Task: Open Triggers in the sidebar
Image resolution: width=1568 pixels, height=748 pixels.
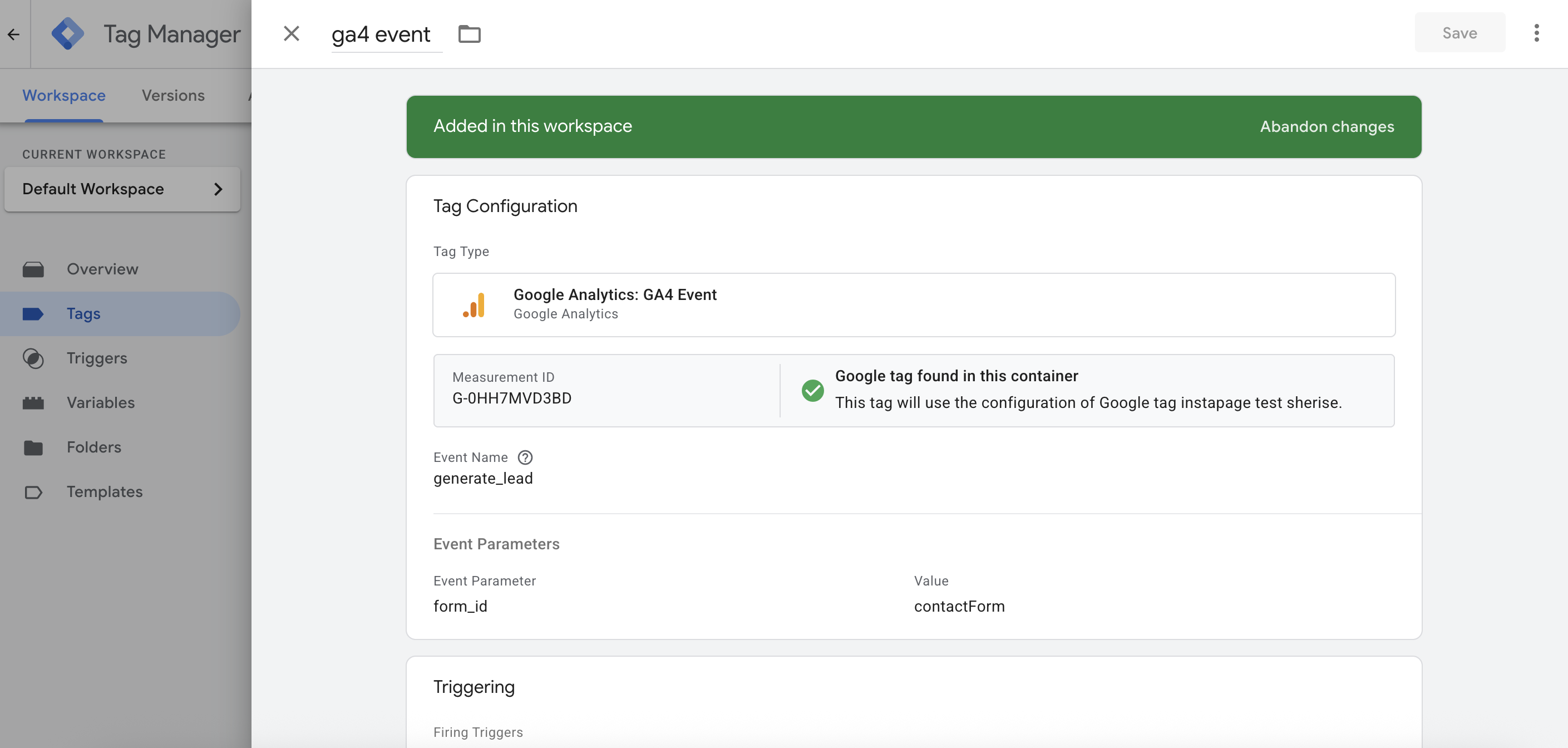Action: (x=97, y=358)
